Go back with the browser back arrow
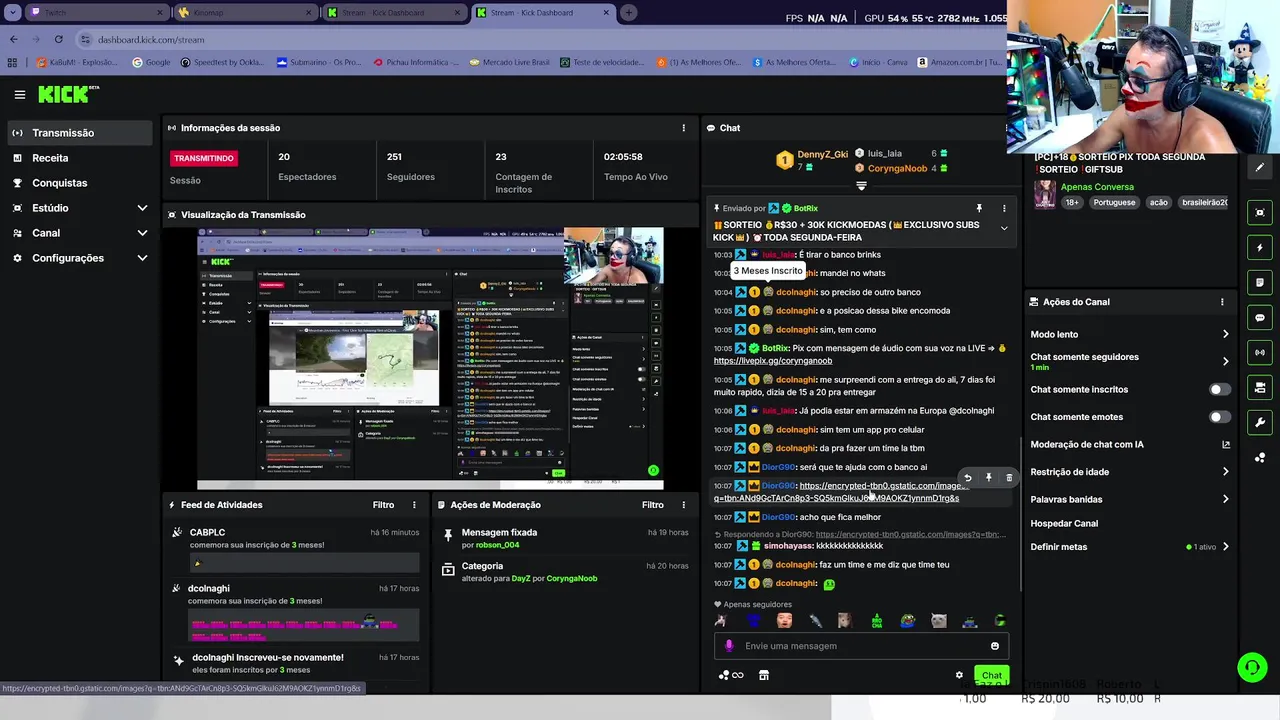The height and width of the screenshot is (720, 1280). [x=14, y=39]
